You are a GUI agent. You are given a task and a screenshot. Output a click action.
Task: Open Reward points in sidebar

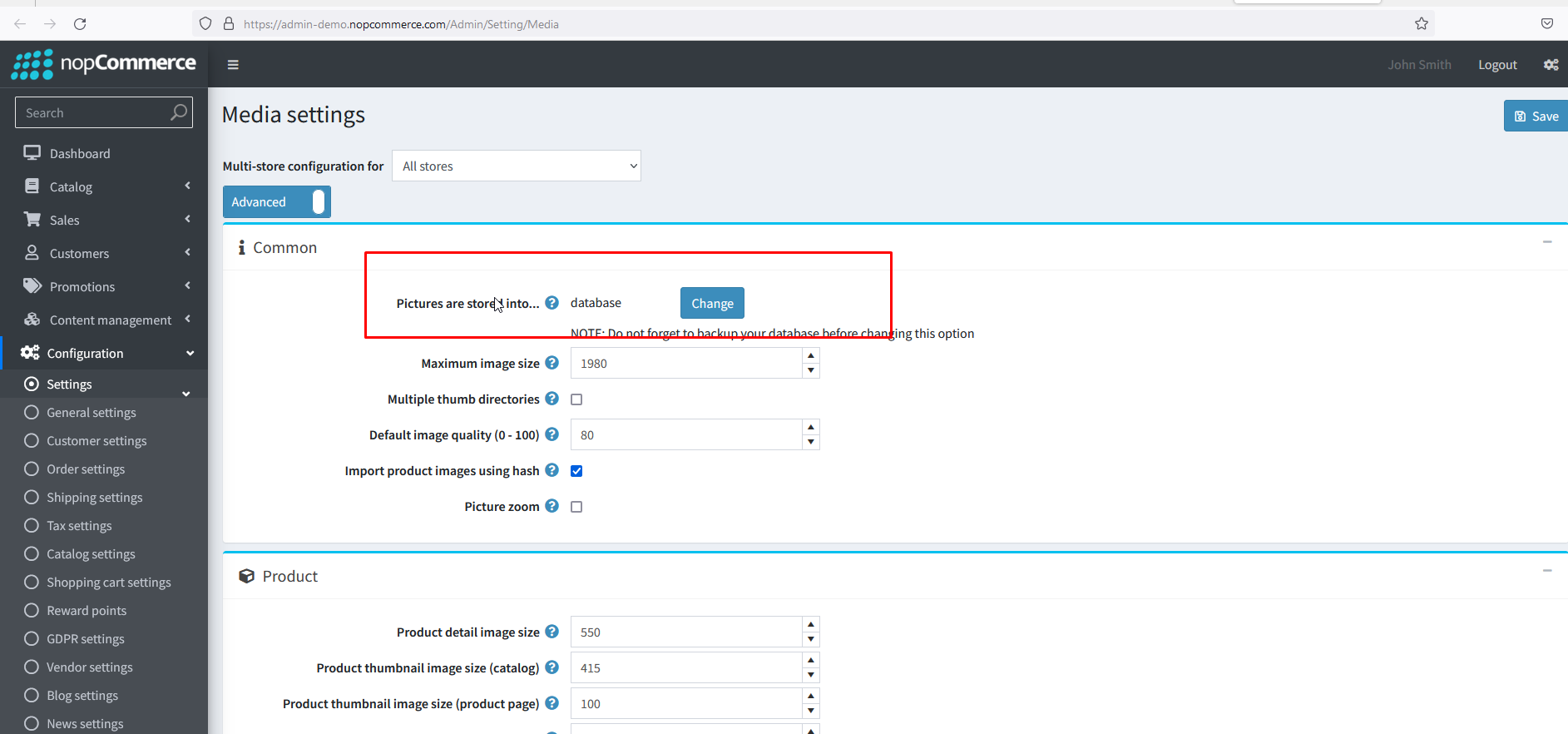[x=87, y=610]
